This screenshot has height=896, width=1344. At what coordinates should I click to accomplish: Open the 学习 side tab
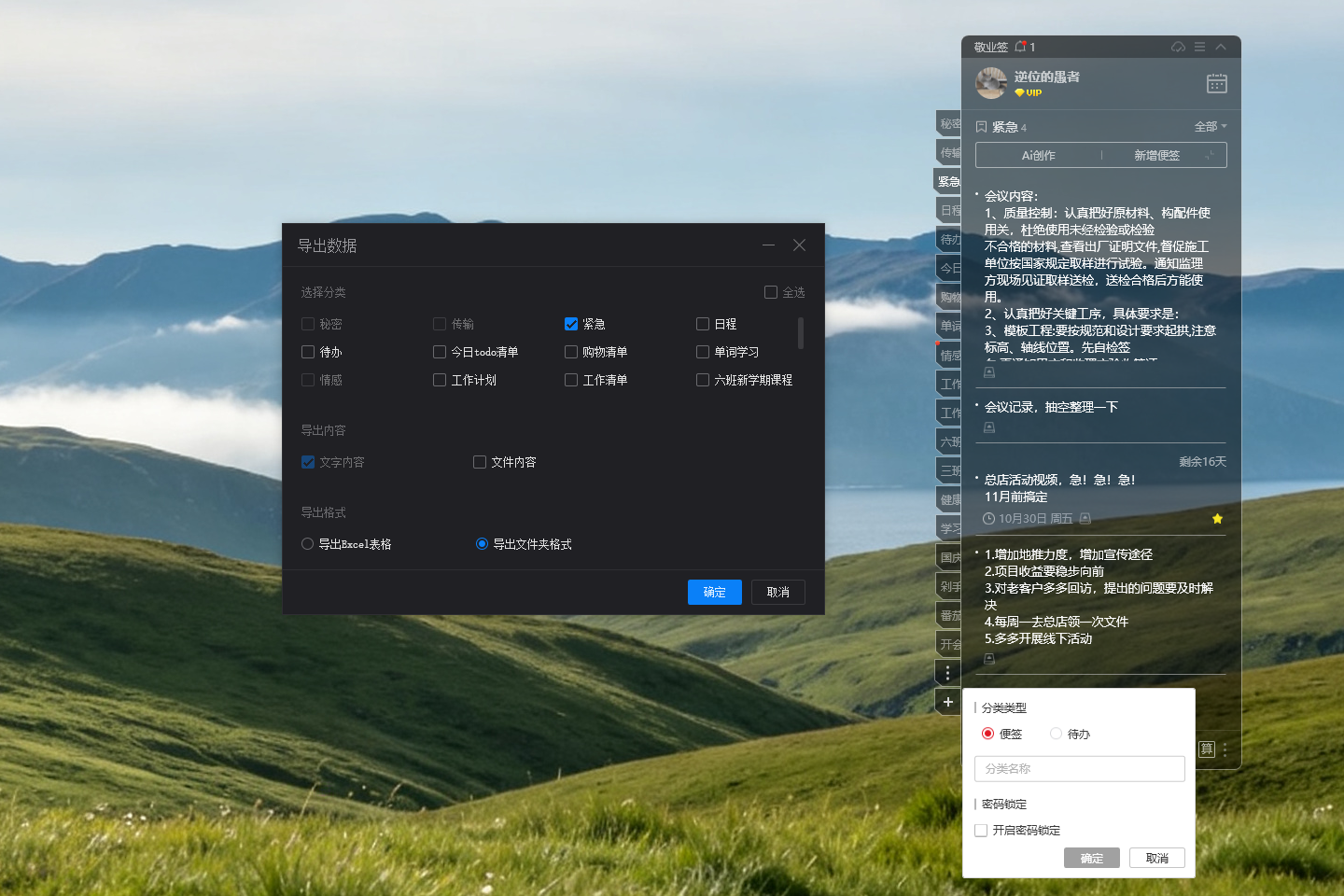(x=949, y=528)
